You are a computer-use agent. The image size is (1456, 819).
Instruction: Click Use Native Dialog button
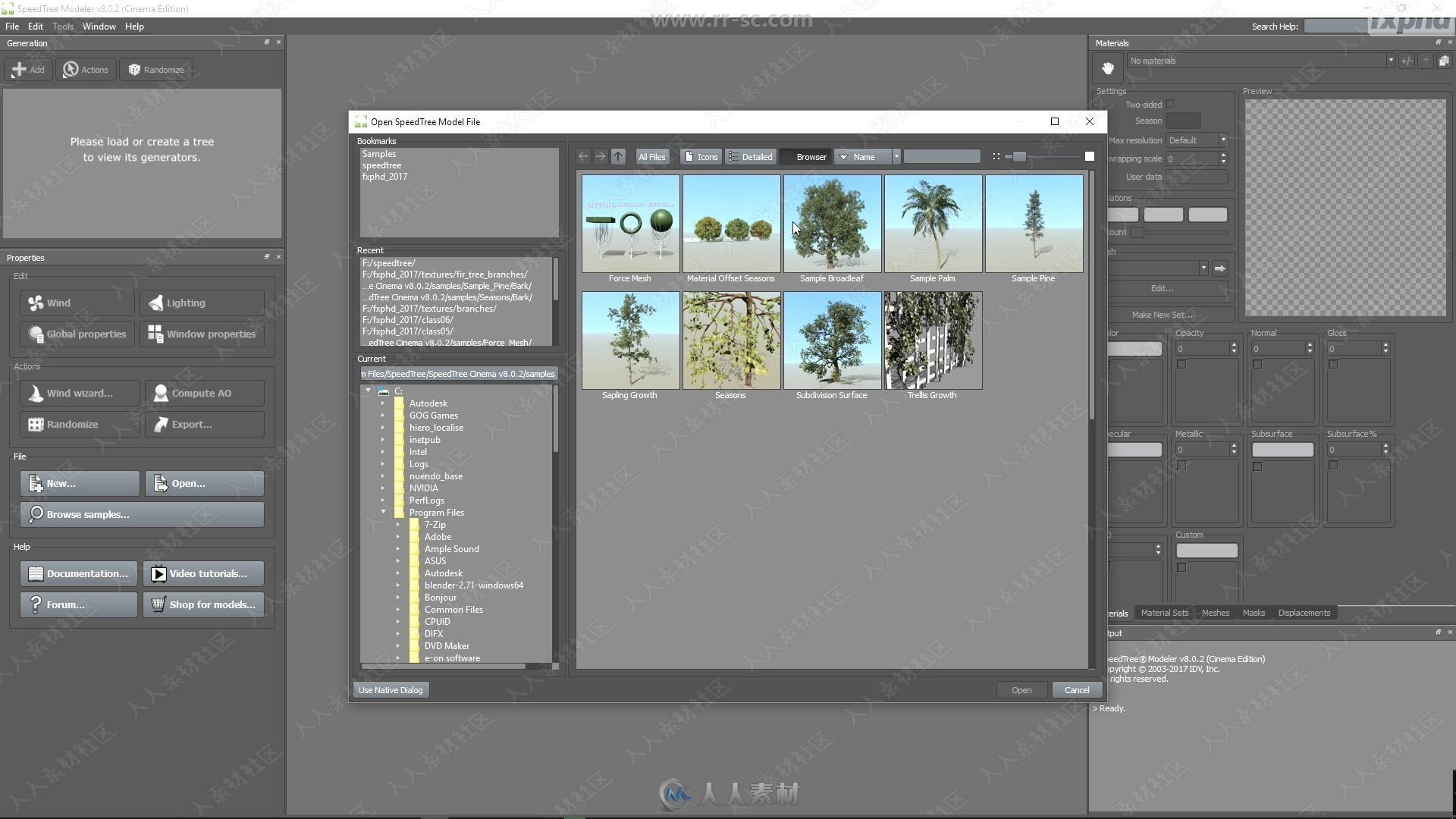point(391,690)
